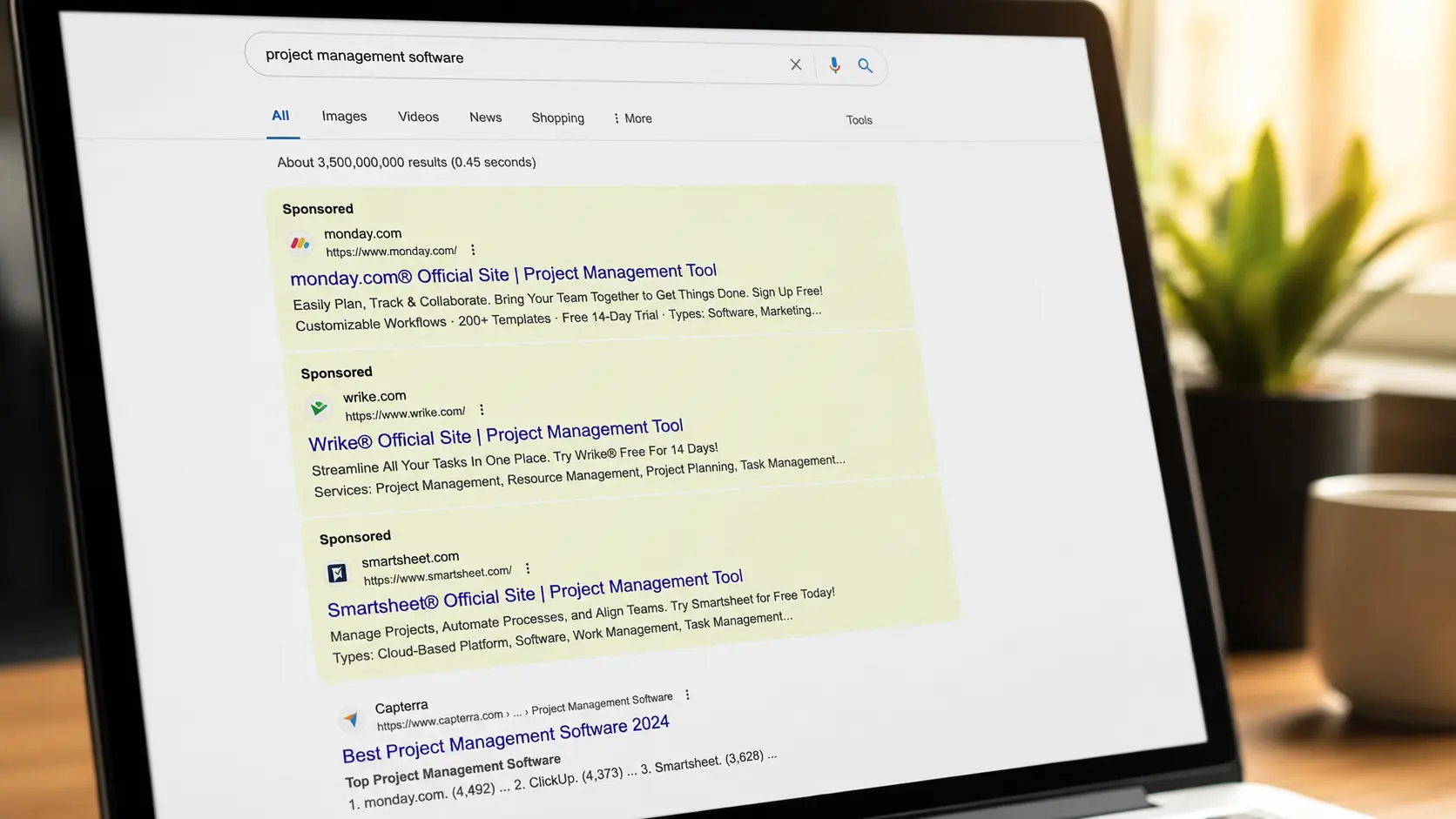Open the options menu beside the monday.com URL
Viewport: 1456px width, 819px height.
coord(473,250)
